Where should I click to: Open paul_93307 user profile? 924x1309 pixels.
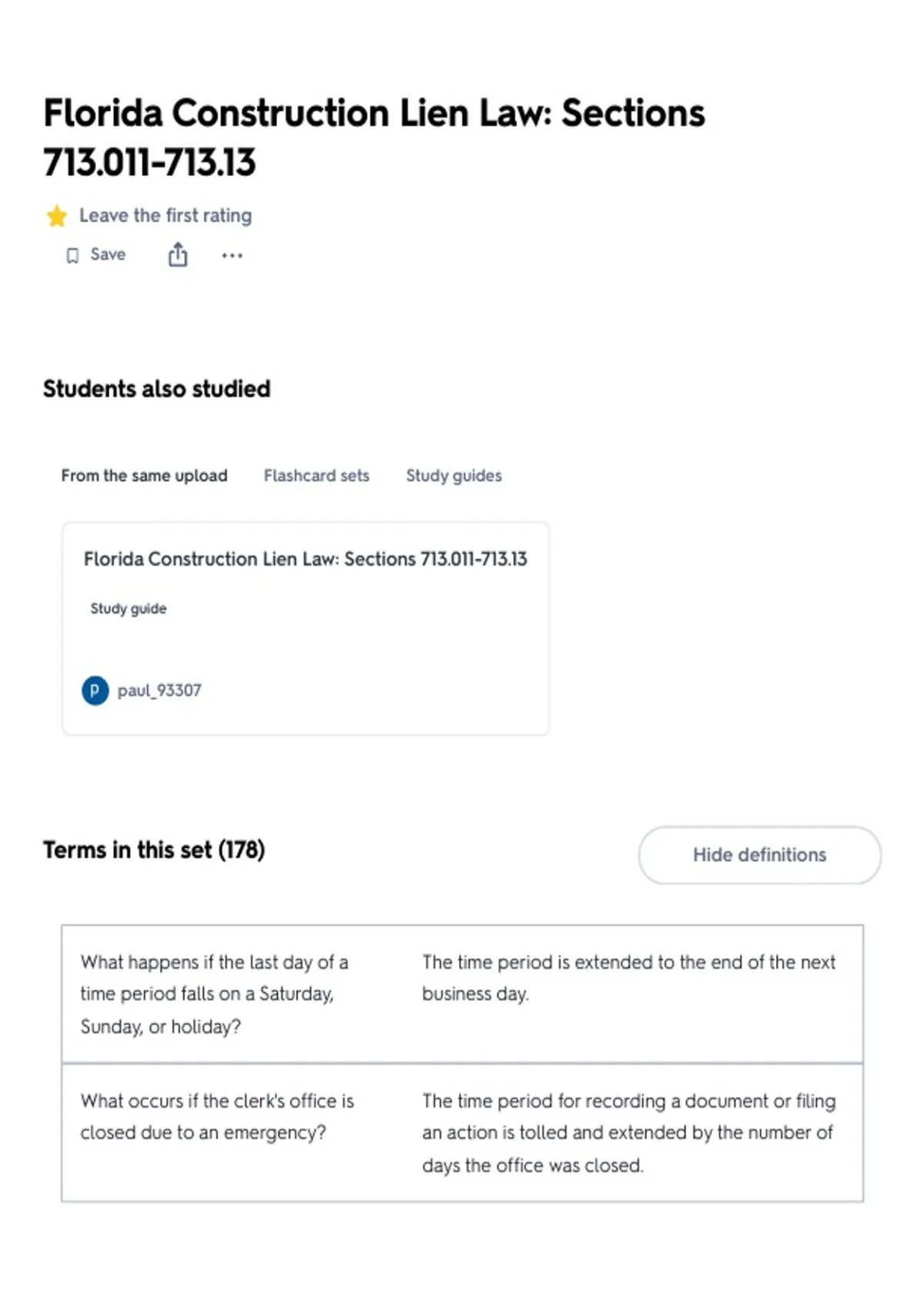coord(159,691)
